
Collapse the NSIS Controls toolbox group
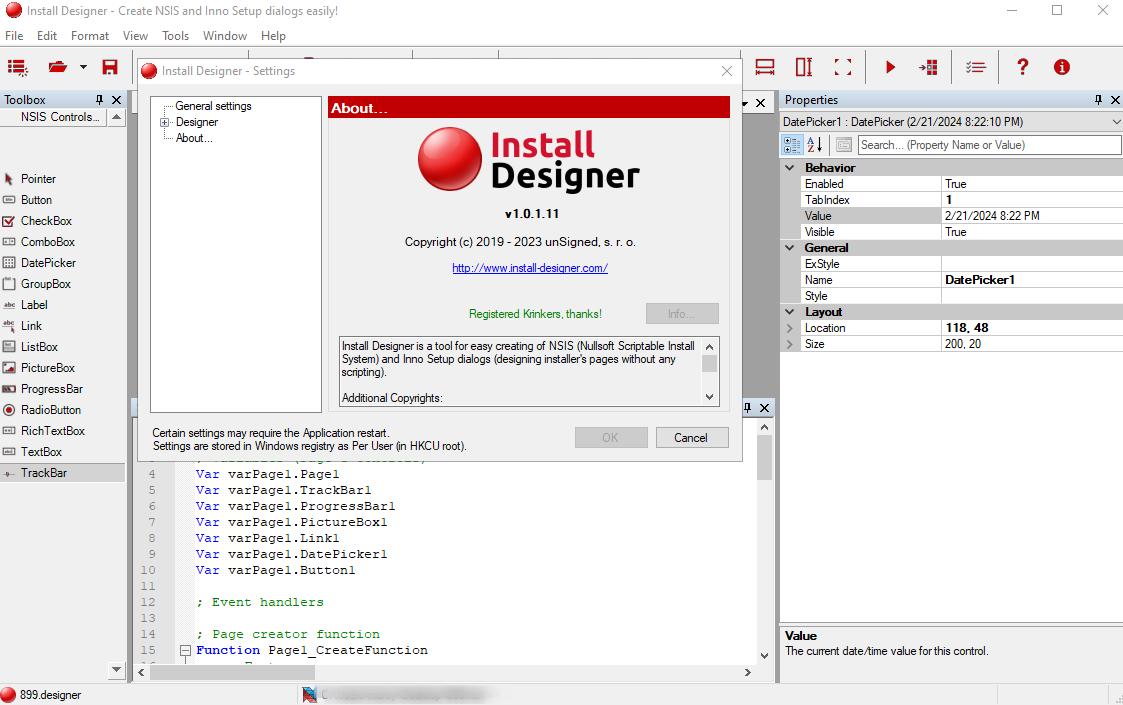click(116, 118)
